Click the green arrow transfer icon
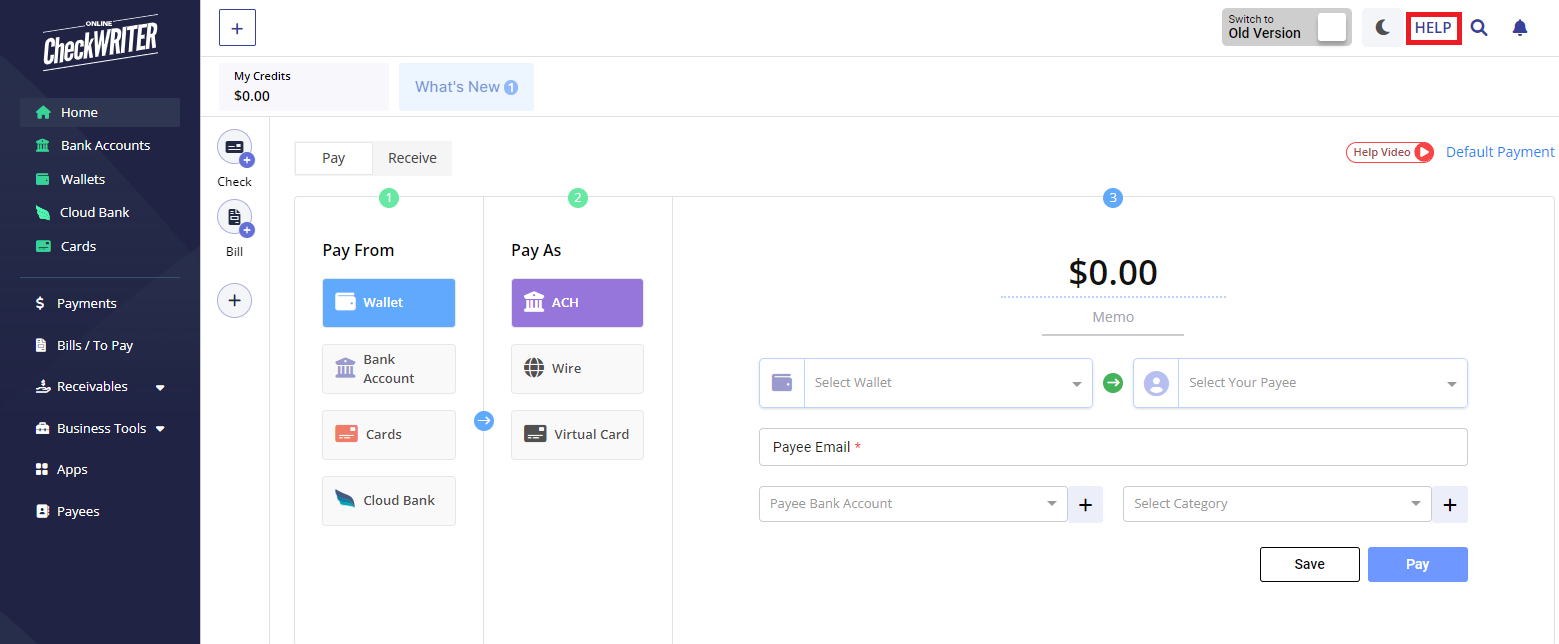Image resolution: width=1559 pixels, height=644 pixels. [1113, 383]
